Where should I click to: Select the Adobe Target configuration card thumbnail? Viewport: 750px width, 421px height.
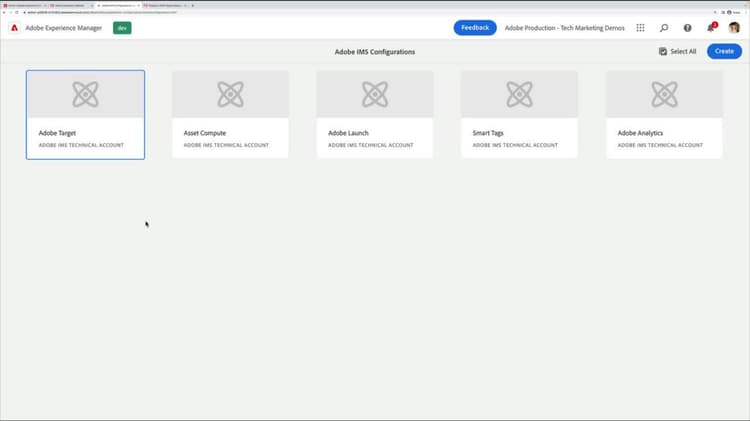click(86, 94)
